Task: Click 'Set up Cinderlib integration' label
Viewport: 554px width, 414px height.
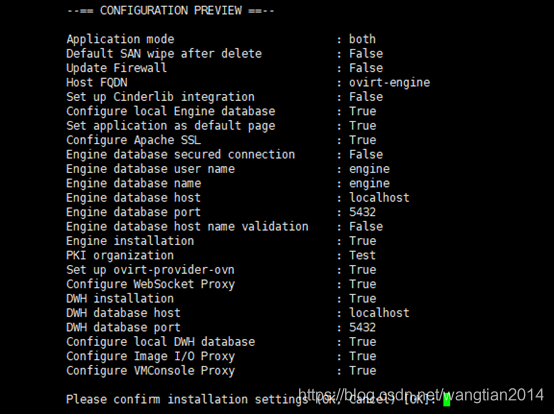Action: pos(160,97)
